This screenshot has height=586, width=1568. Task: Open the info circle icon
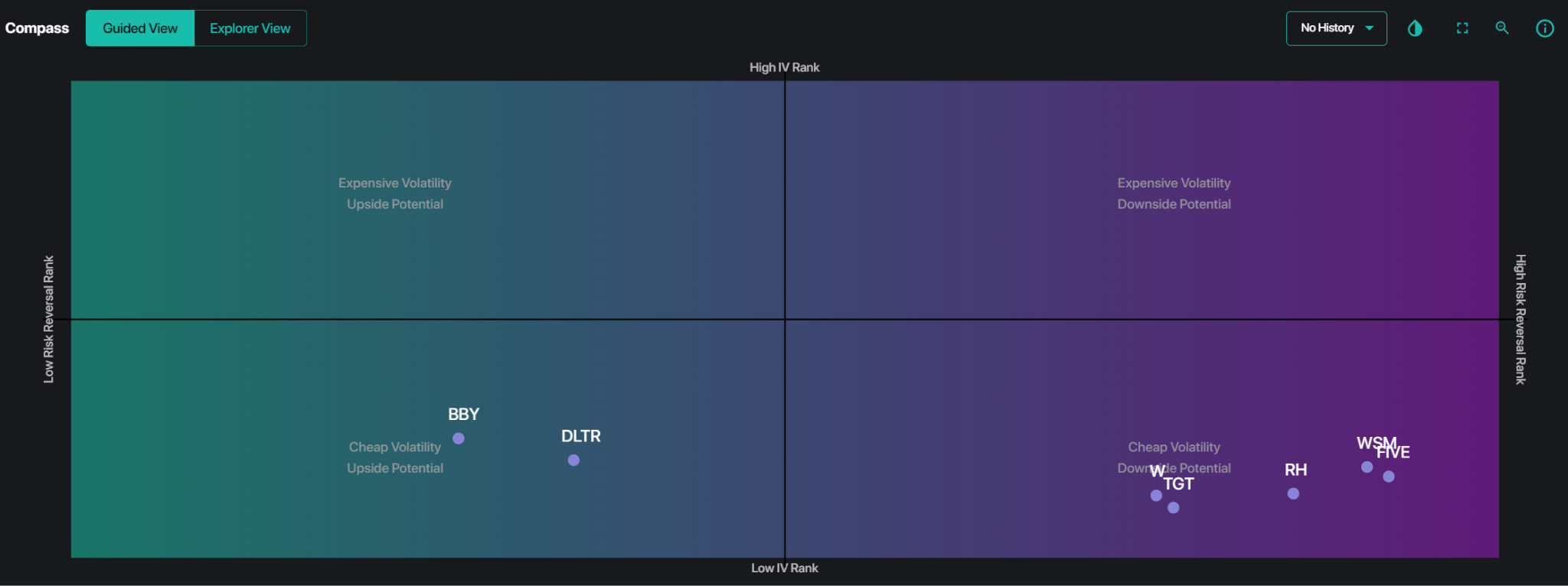tap(1545, 28)
